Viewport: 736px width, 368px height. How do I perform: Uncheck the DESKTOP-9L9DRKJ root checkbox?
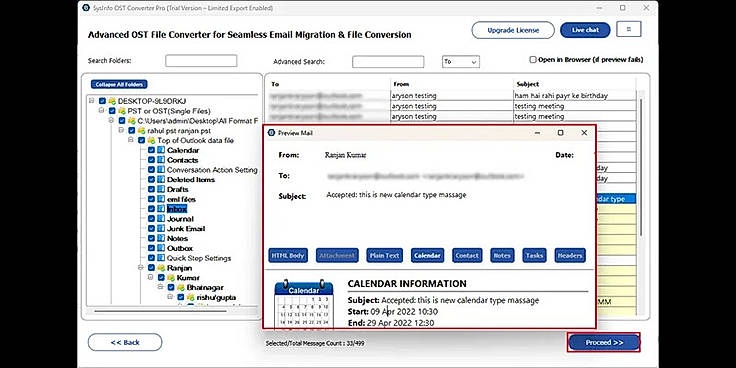[102, 101]
